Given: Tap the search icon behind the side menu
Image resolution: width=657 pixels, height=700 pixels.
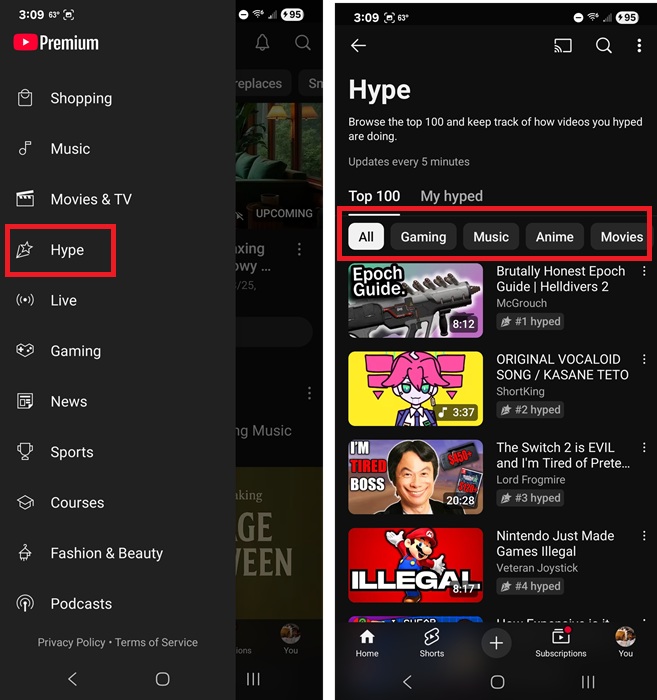Looking at the screenshot, I should (303, 43).
